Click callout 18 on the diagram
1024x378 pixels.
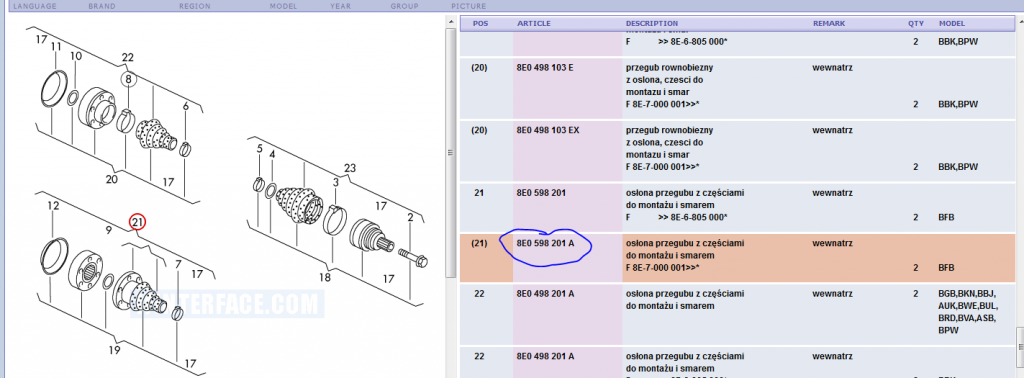[325, 277]
